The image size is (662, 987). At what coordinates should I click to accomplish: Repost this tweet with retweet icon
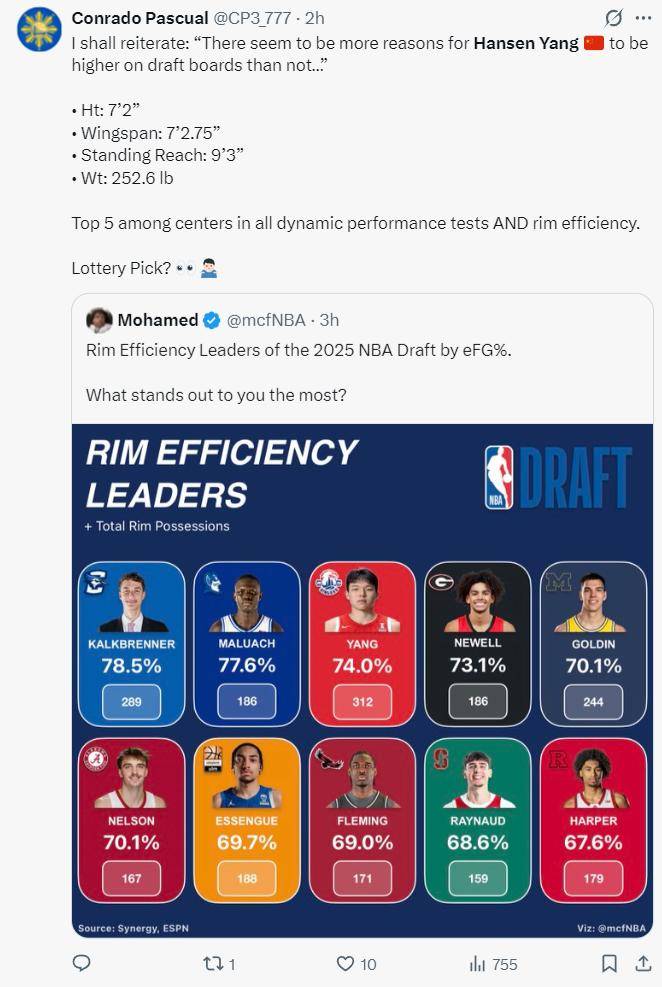[x=211, y=964]
